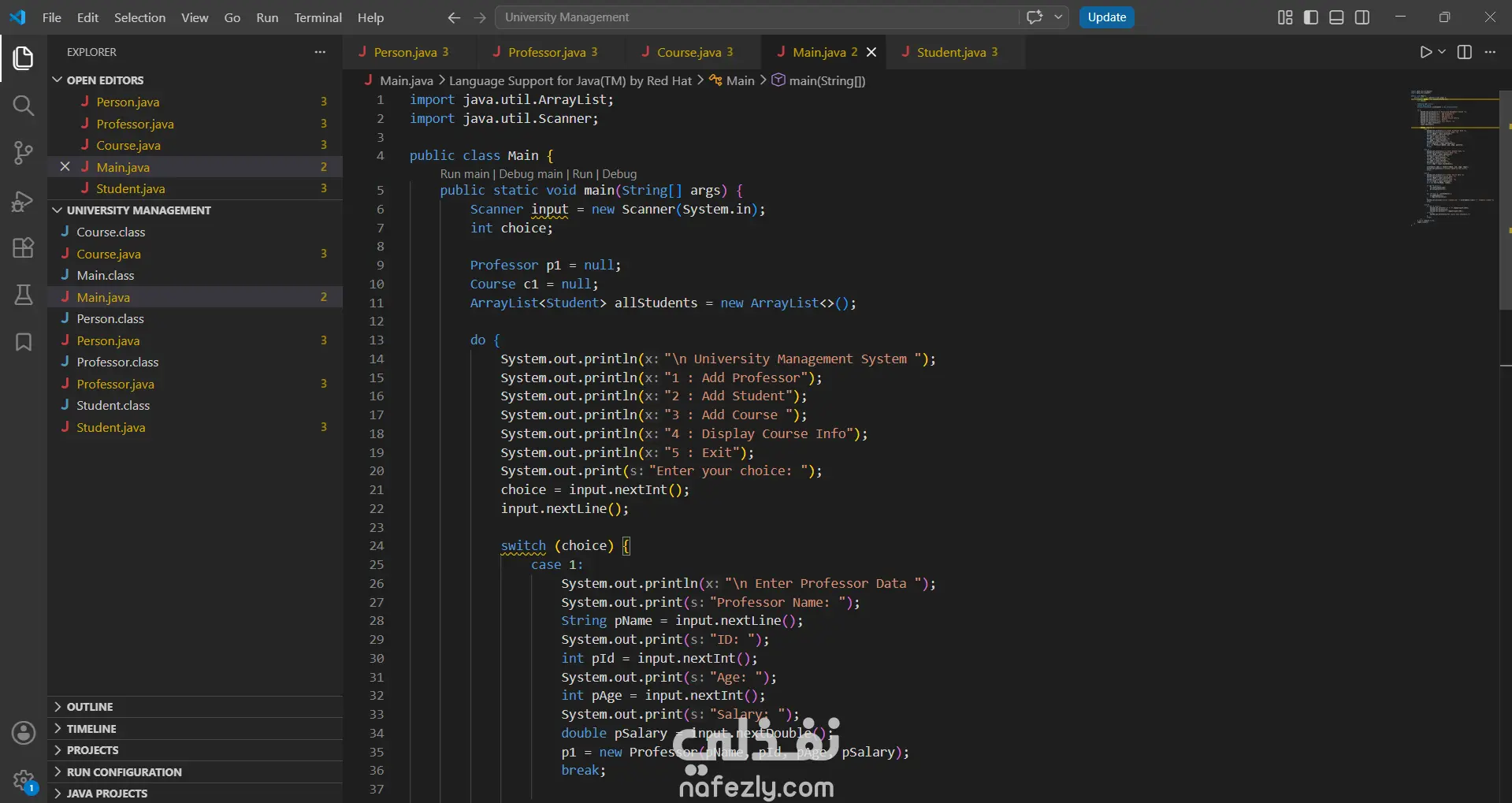The height and width of the screenshot is (803, 1512).
Task: Click the code minimap overview
Action: (1454, 158)
